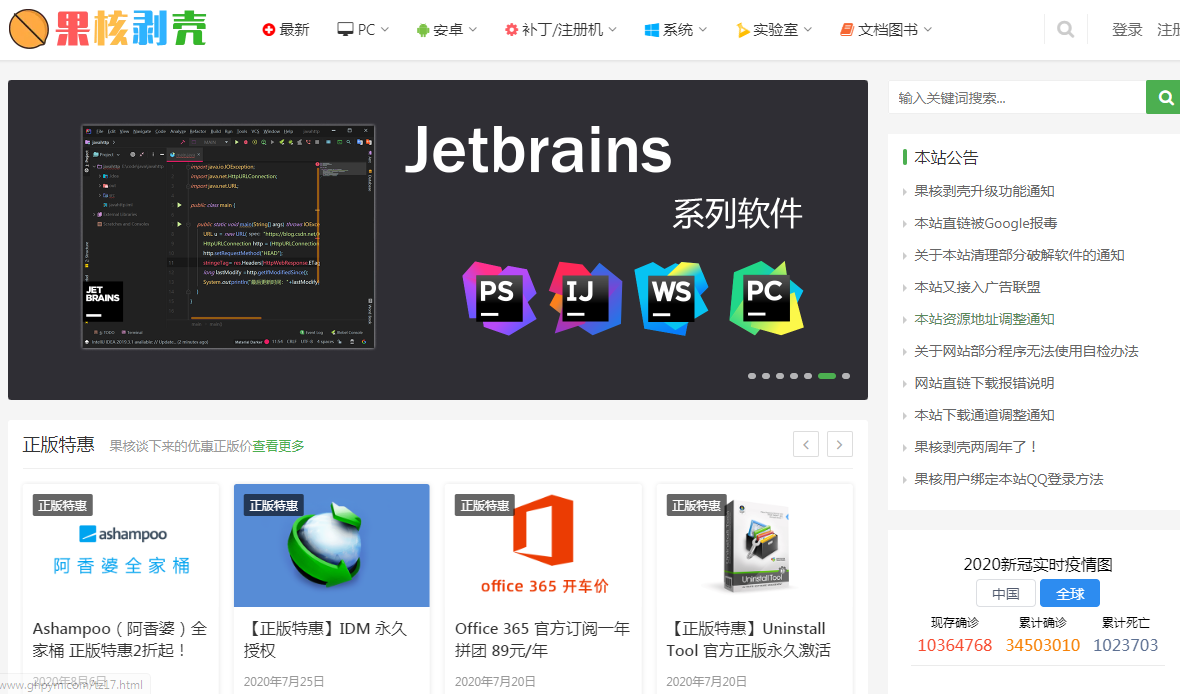
Task: Open 果核用户绑定本站QQ登录方法
Action: 1008,479
